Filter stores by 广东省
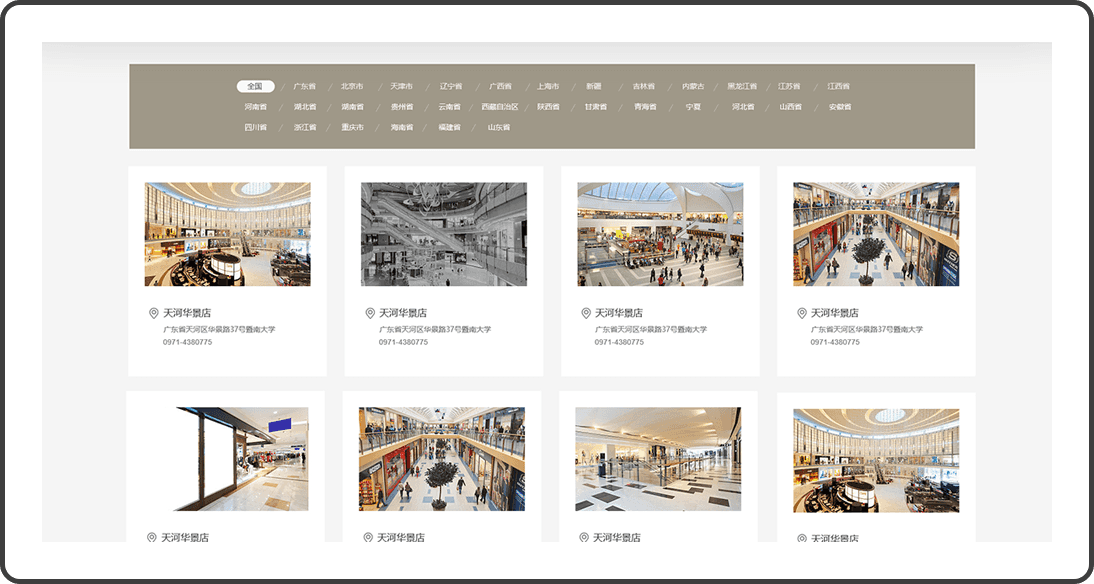The image size is (1094, 584). tap(304, 86)
